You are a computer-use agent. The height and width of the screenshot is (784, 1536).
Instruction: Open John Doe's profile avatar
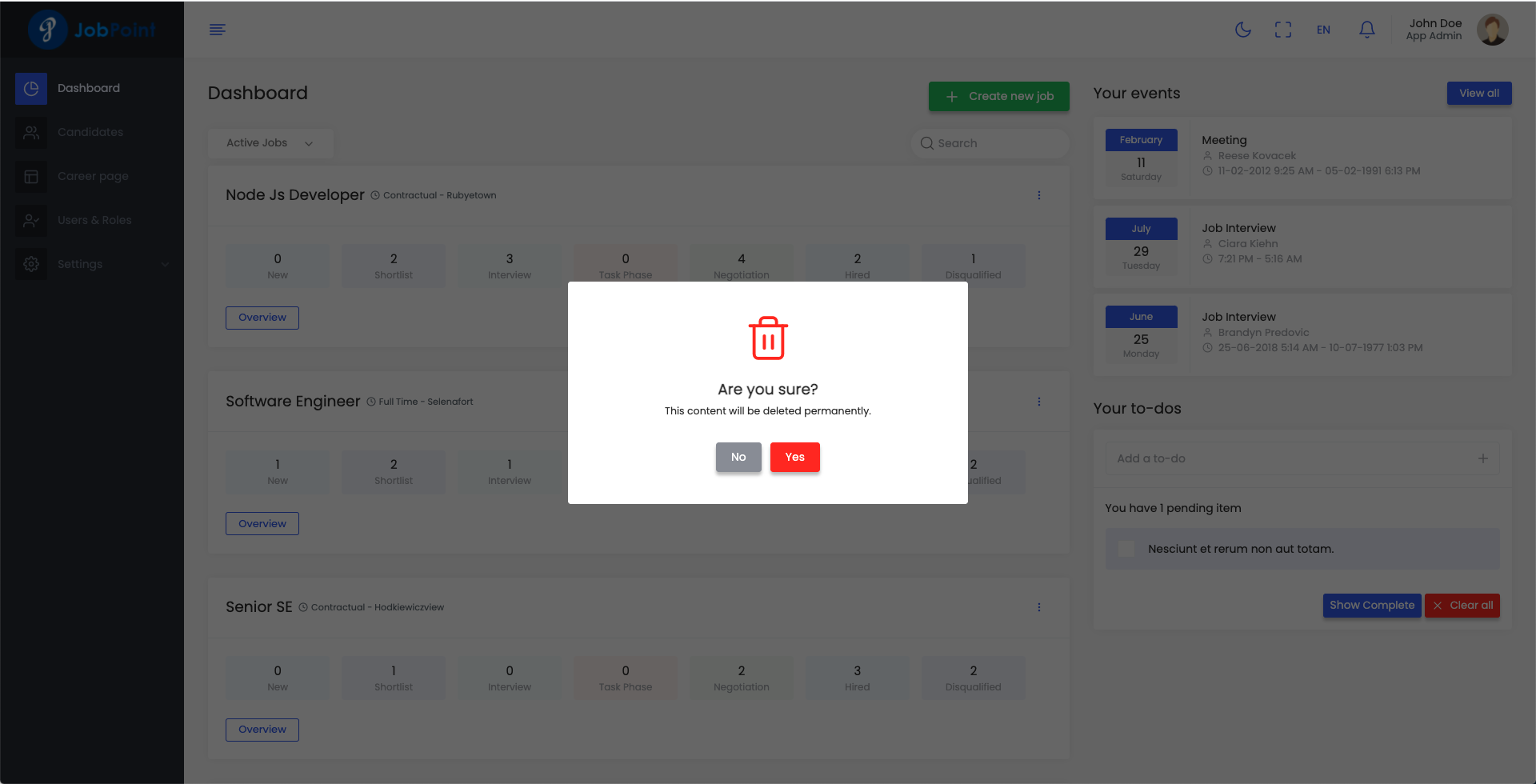tap(1492, 30)
